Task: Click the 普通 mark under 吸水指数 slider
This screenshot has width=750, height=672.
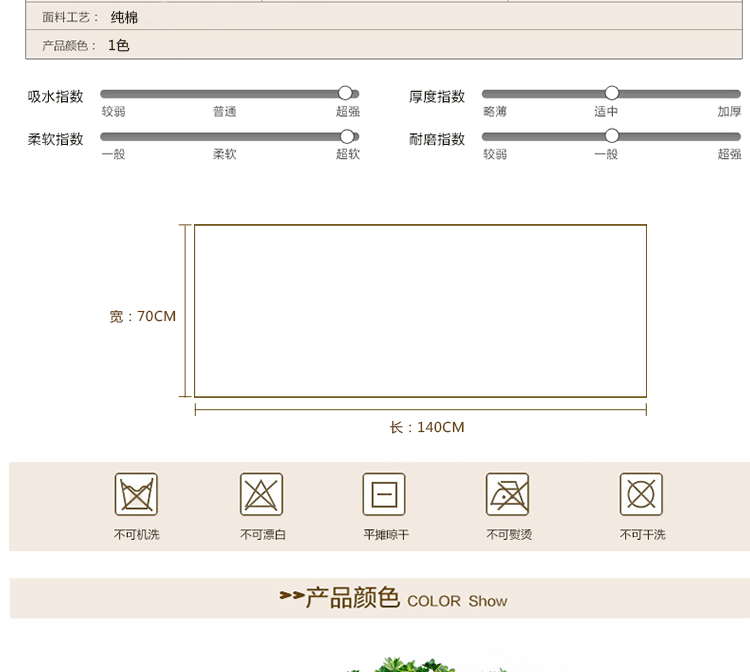Action: 224,112
